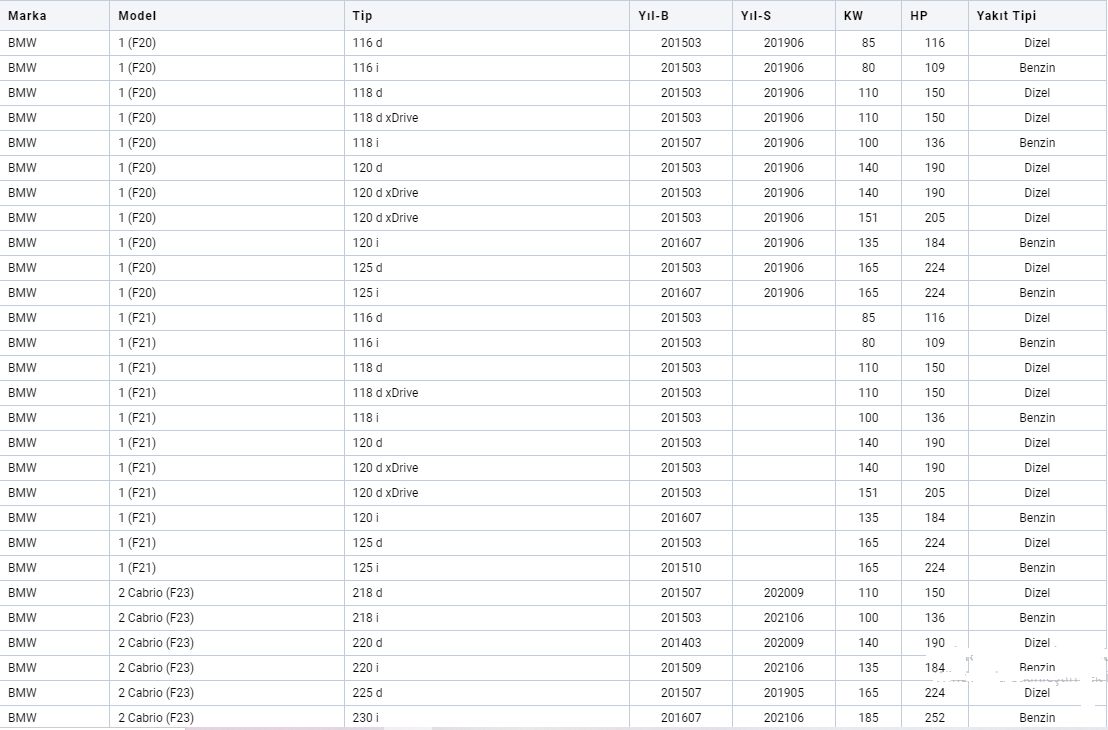The width and height of the screenshot is (1108, 730).
Task: Click the 225 d Tip cell
Action: 368,693
